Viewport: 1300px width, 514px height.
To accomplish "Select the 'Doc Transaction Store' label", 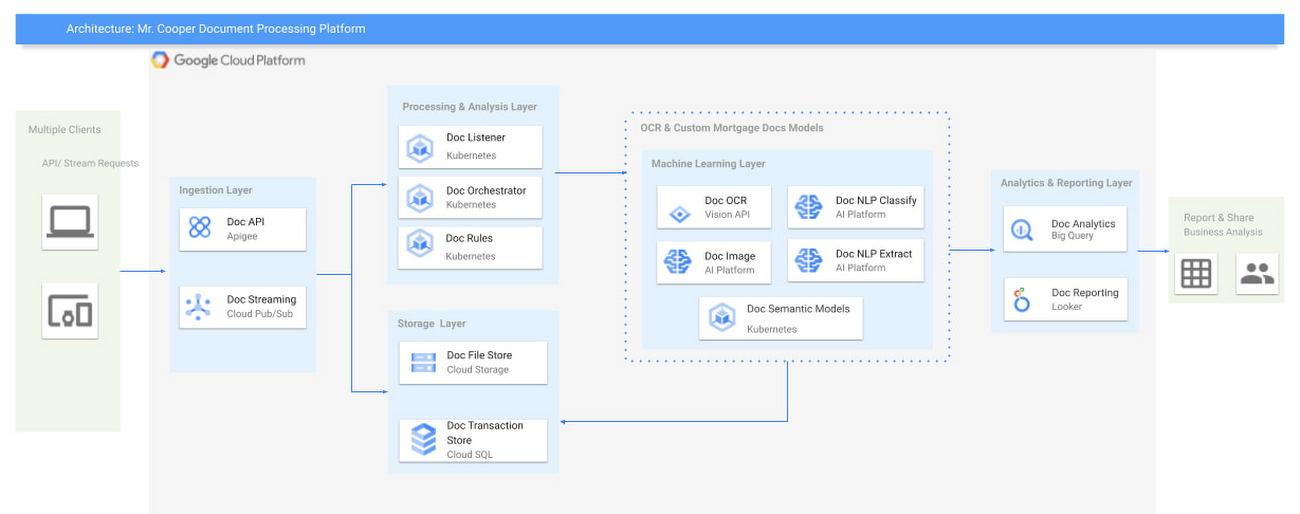I will tap(485, 433).
